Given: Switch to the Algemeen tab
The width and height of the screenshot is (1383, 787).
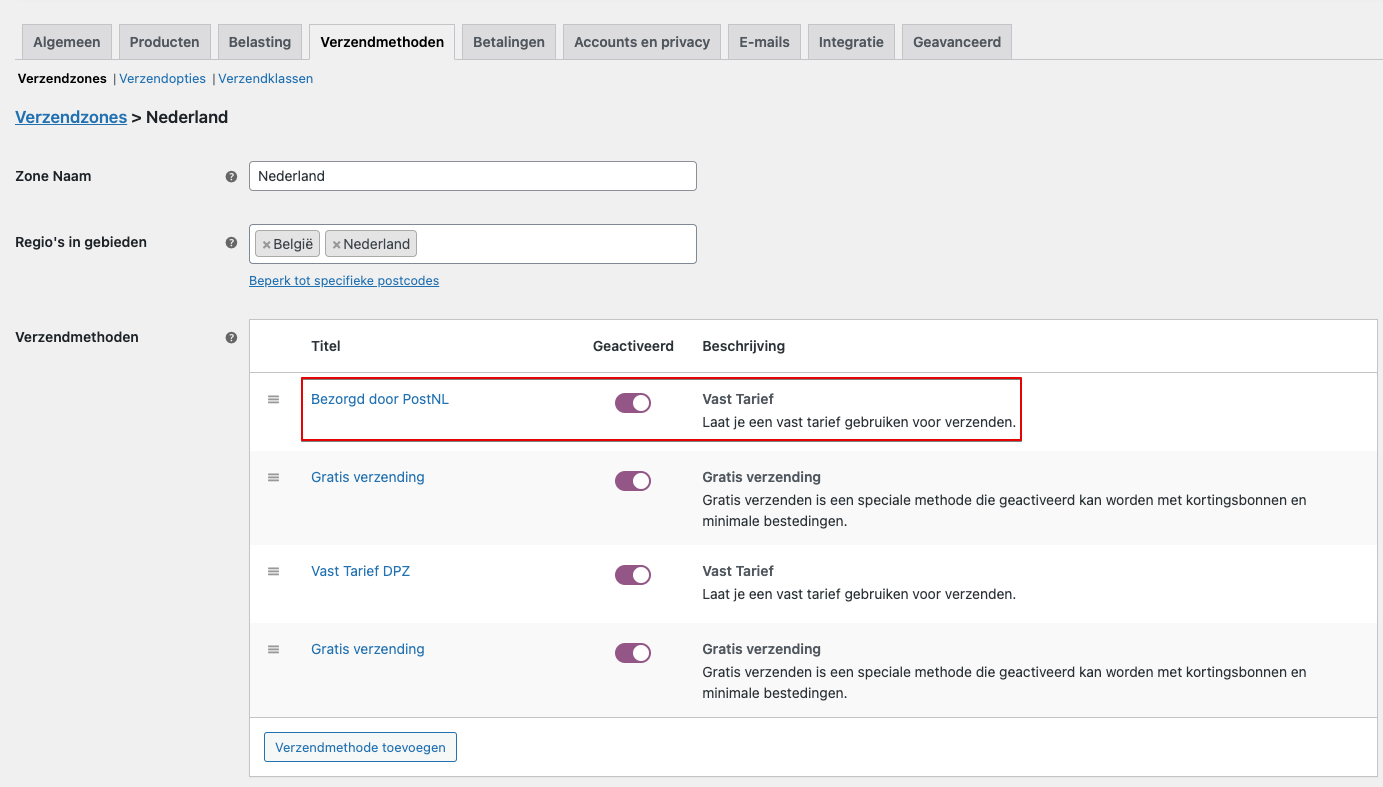Looking at the screenshot, I should pos(66,41).
